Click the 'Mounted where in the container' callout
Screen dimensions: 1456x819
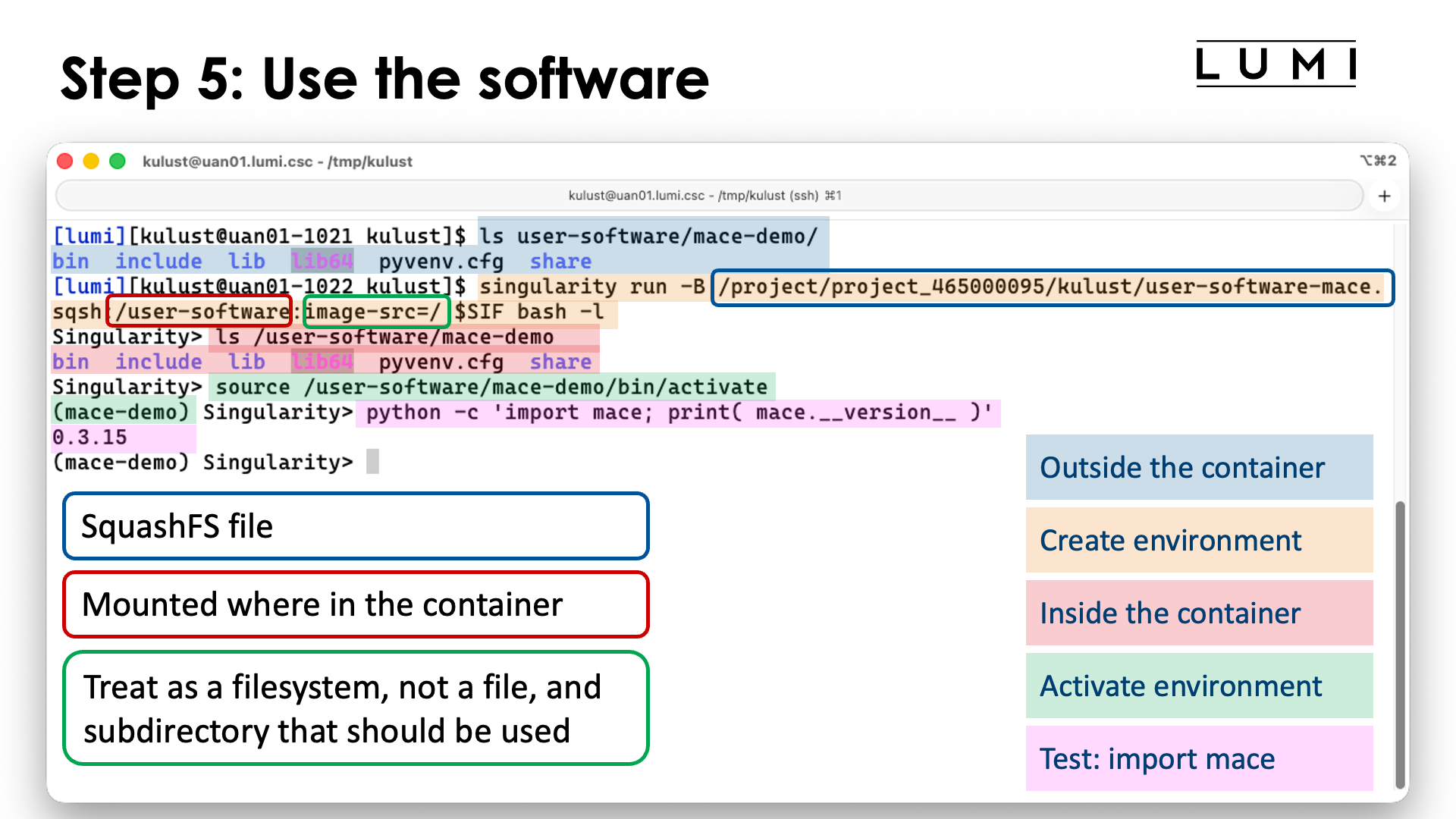[x=355, y=604]
